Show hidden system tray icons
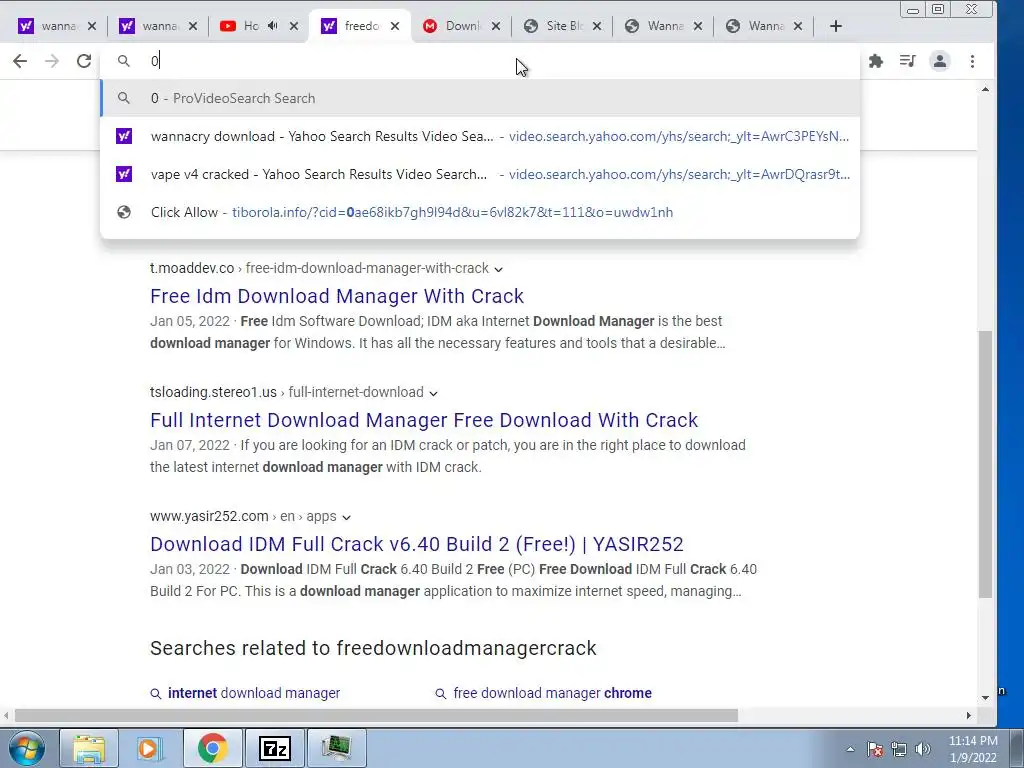The width and height of the screenshot is (1024, 768). (850, 749)
